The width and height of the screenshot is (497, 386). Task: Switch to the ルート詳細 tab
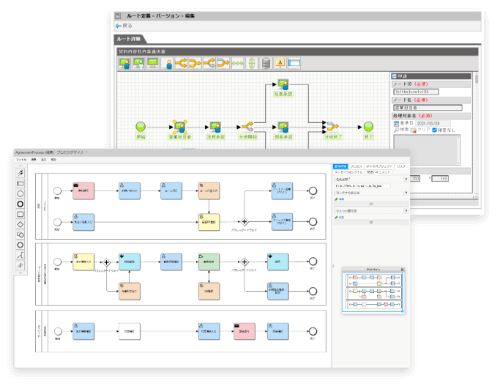[x=128, y=39]
